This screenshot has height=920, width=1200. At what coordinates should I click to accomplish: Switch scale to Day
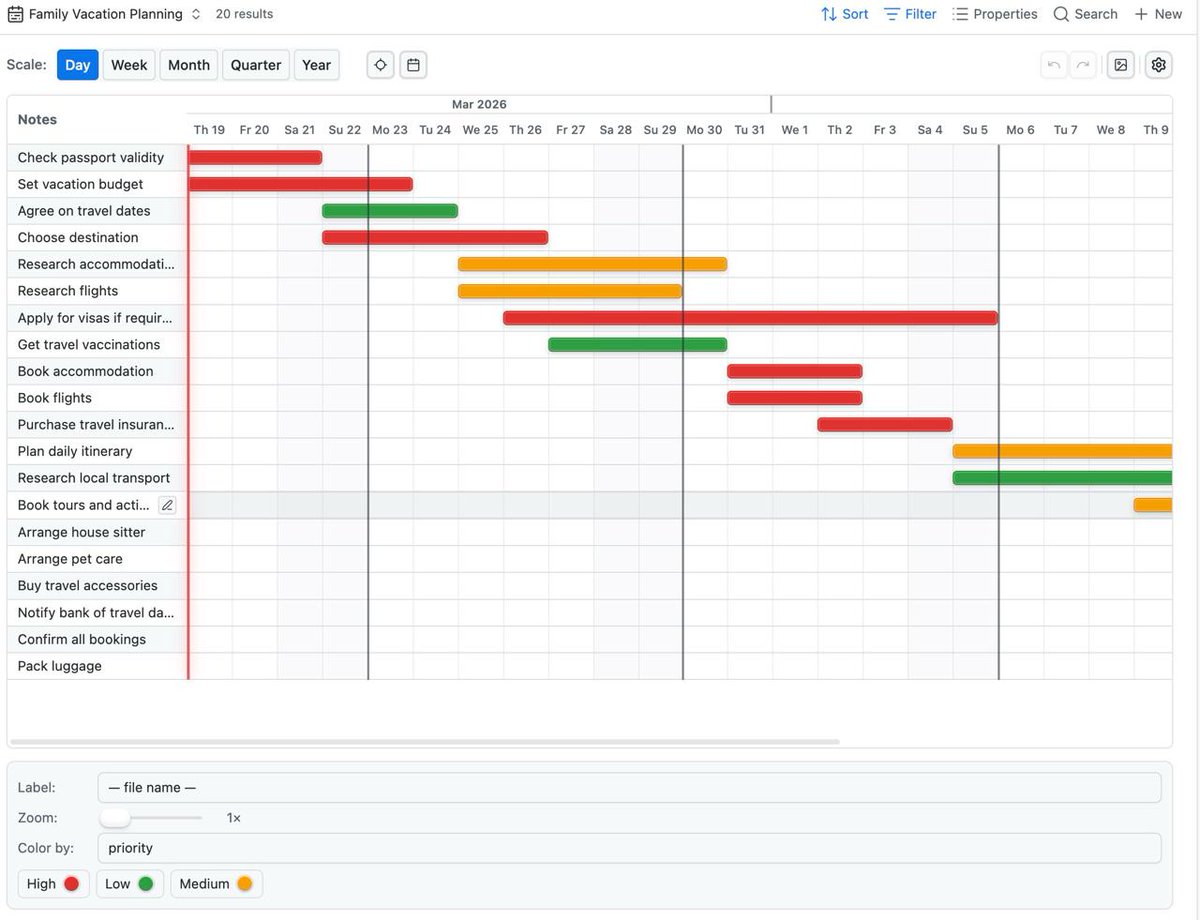pyautogui.click(x=78, y=65)
